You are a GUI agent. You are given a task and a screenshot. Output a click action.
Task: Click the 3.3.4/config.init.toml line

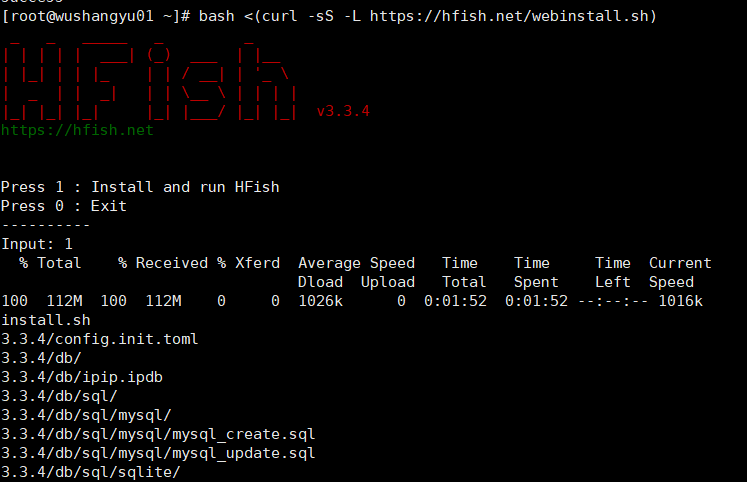coord(100,339)
